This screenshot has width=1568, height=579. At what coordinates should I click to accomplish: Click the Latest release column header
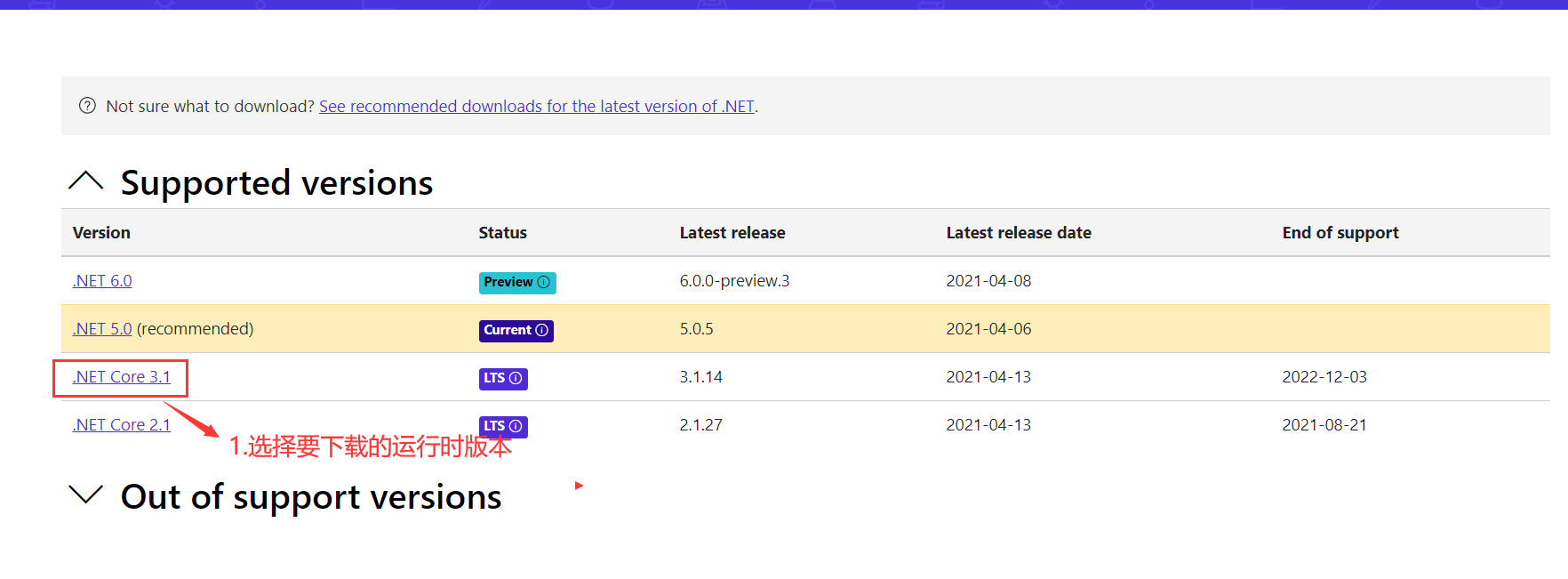[732, 233]
